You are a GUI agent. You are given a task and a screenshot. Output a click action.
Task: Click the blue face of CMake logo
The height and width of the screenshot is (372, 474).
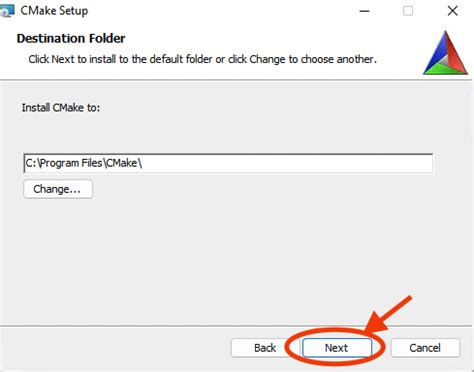(x=435, y=52)
